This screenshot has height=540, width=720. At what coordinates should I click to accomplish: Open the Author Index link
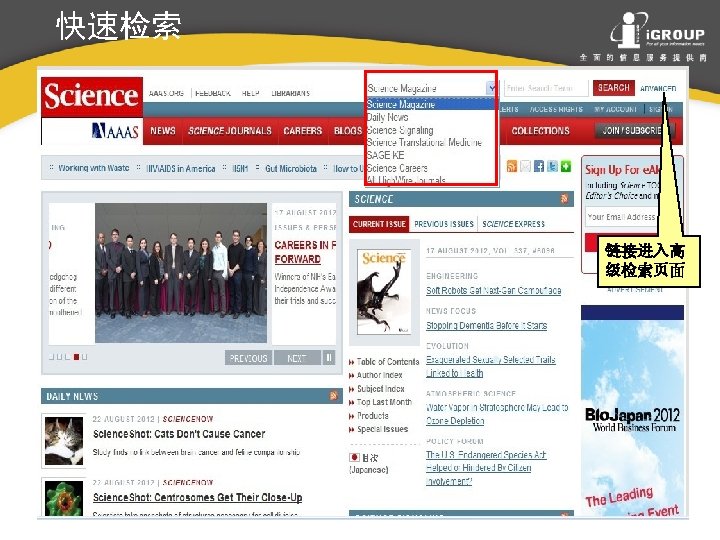tap(379, 375)
